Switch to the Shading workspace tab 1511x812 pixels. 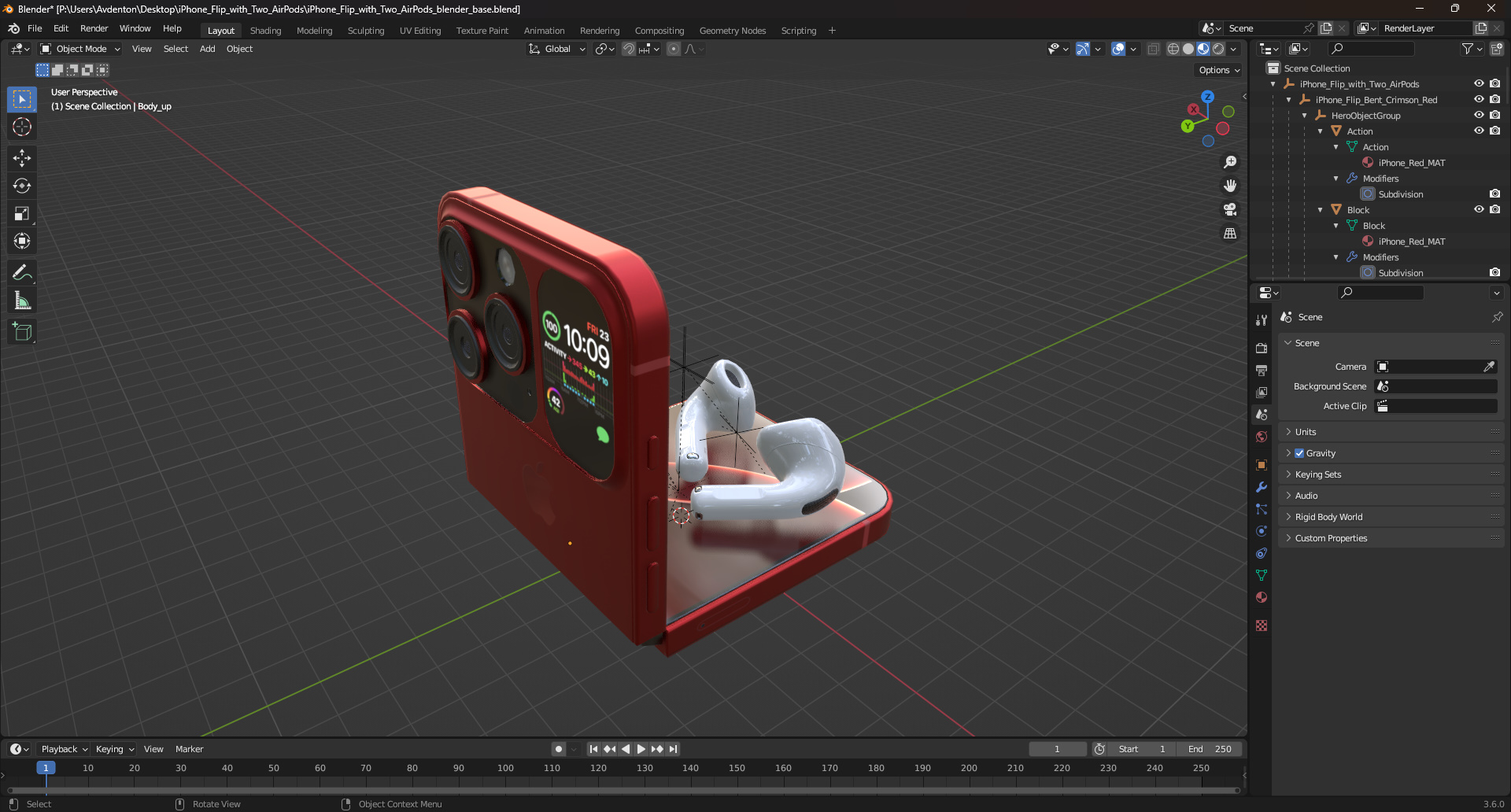(265, 31)
